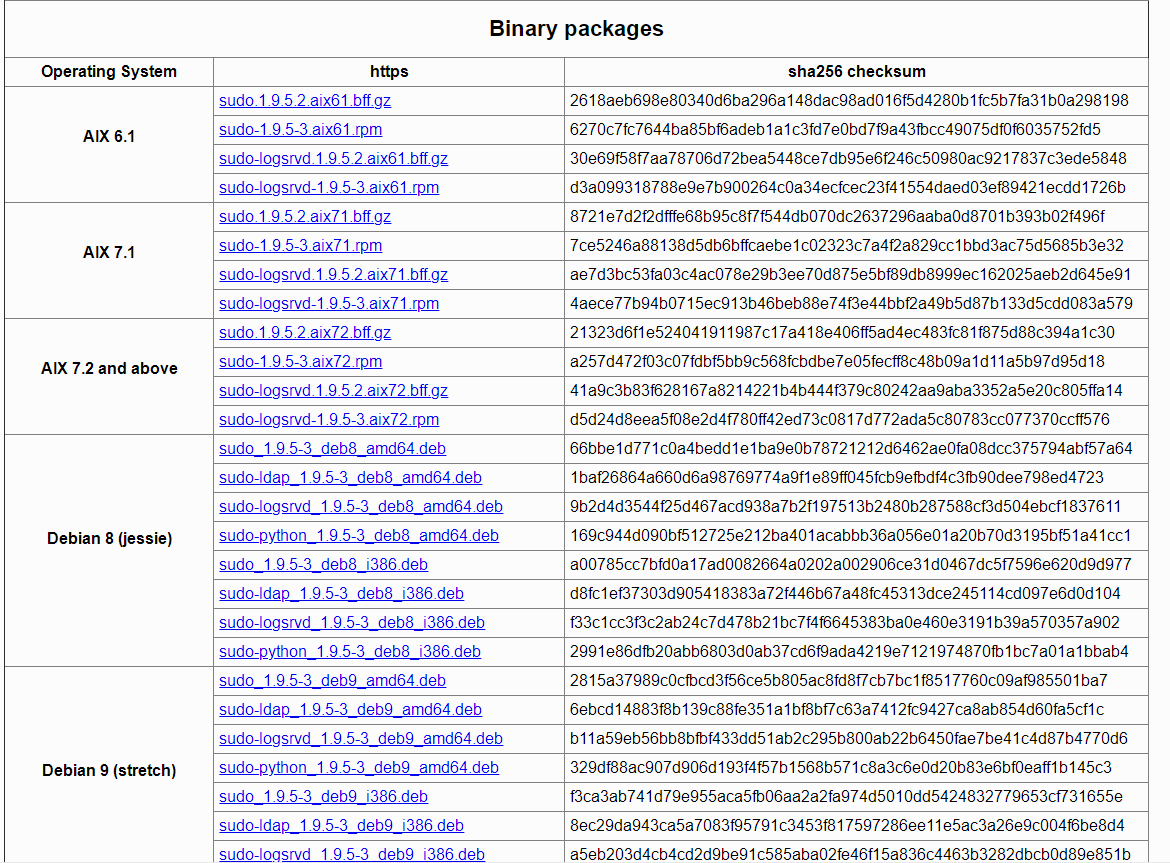This screenshot has height=863, width=1170.
Task: Click sudo-1.9.5-3.aix72.rpm link
Action: [300, 362]
